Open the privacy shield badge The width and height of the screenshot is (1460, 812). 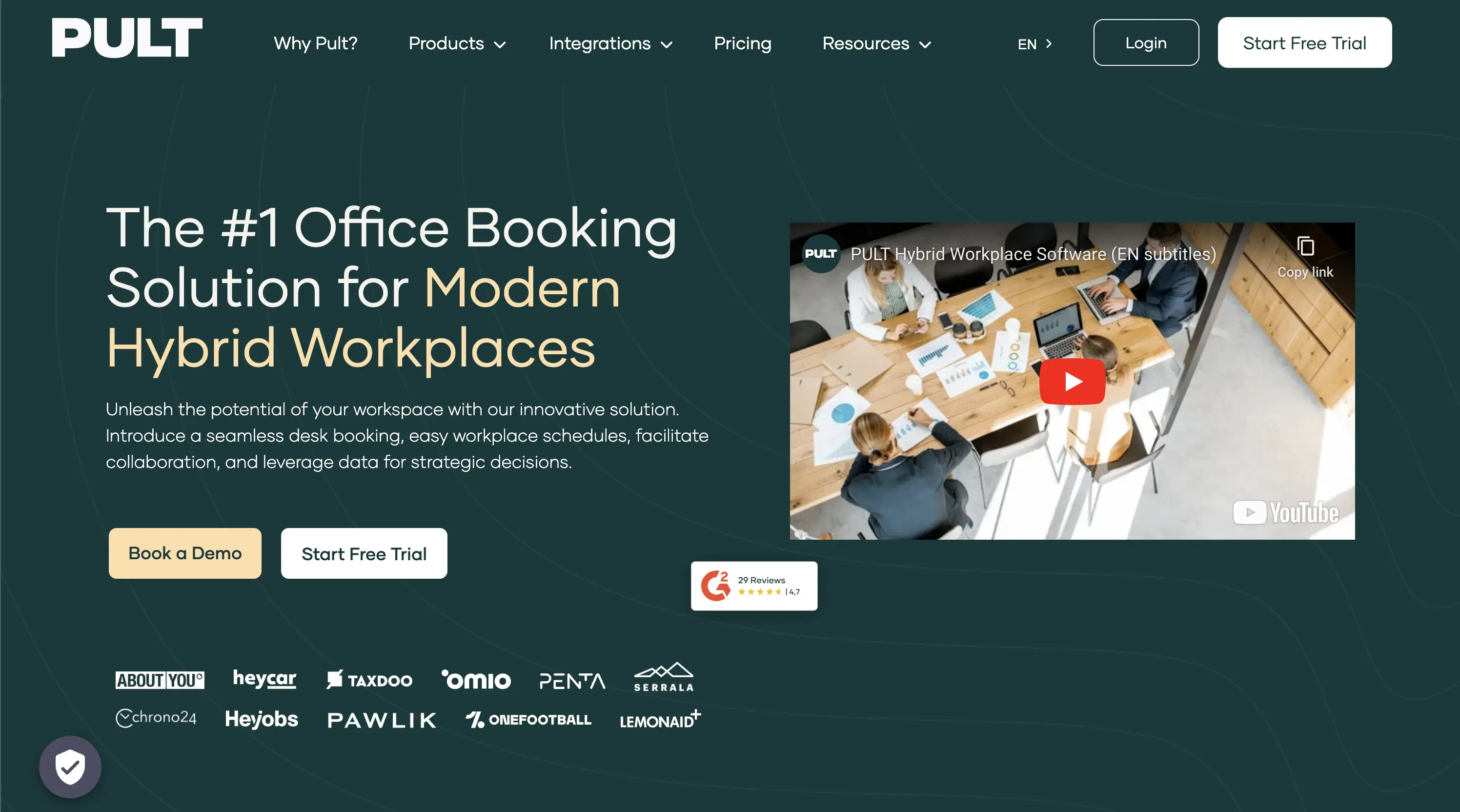[x=70, y=767]
